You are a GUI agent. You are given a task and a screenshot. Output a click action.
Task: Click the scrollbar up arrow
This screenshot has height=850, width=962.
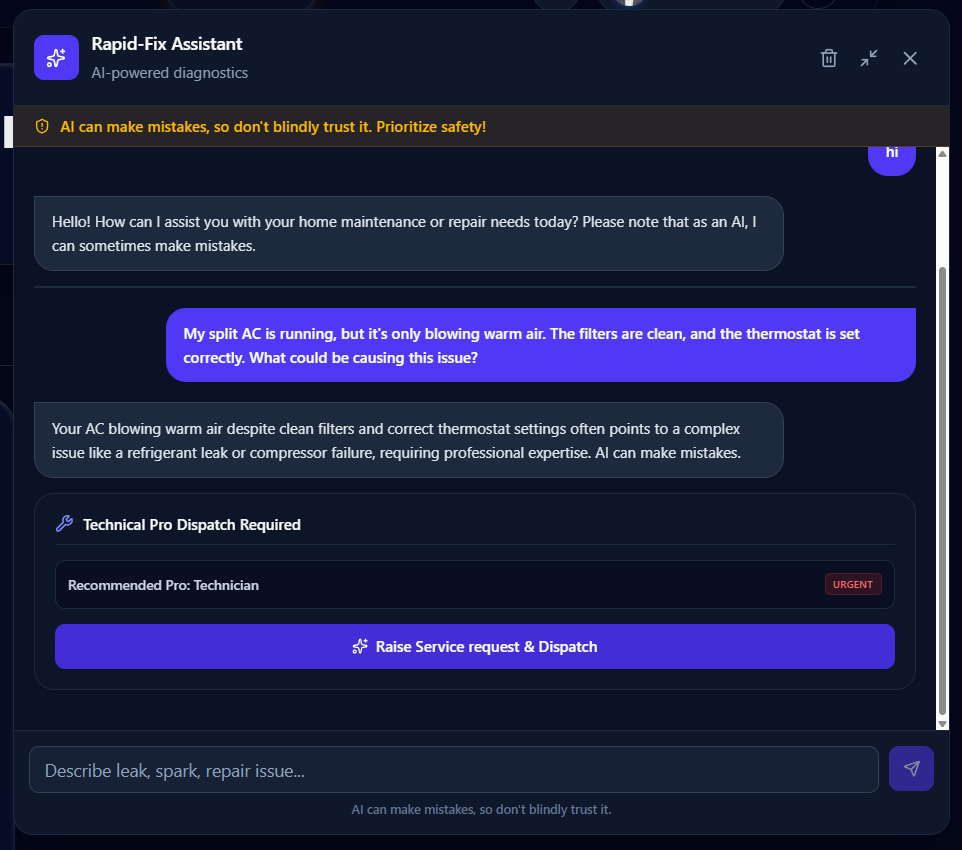point(942,153)
